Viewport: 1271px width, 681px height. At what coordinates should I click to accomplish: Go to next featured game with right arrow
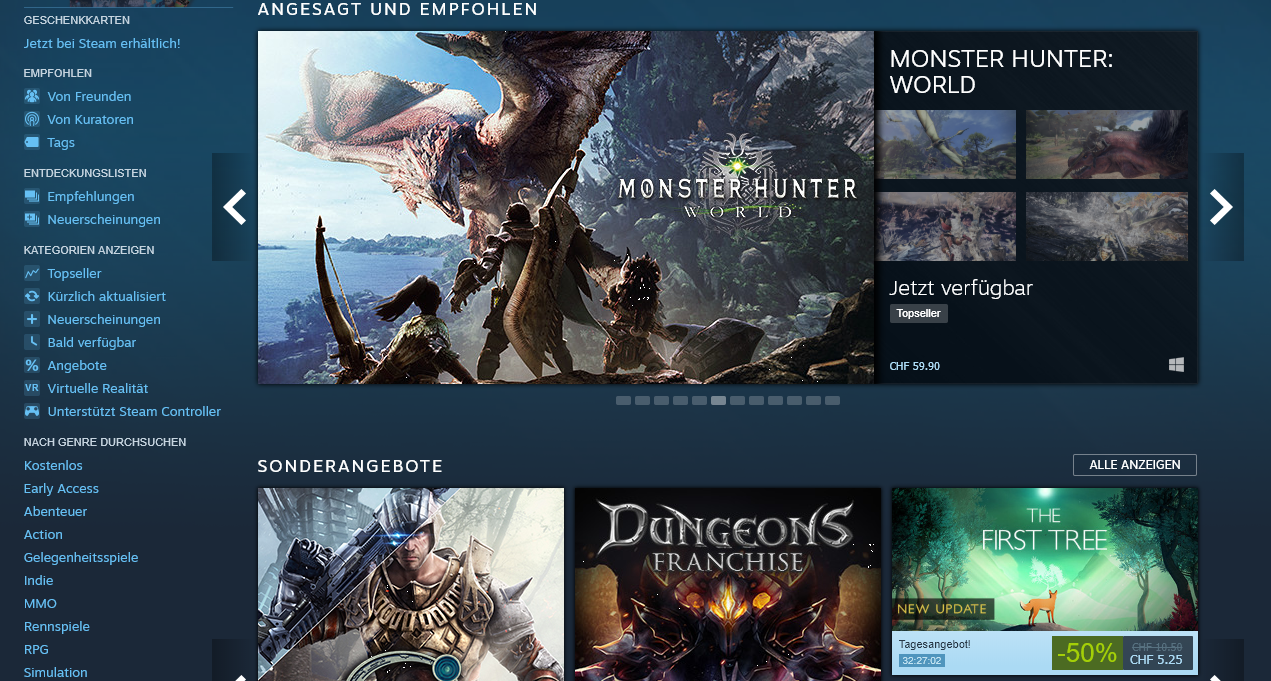1221,207
